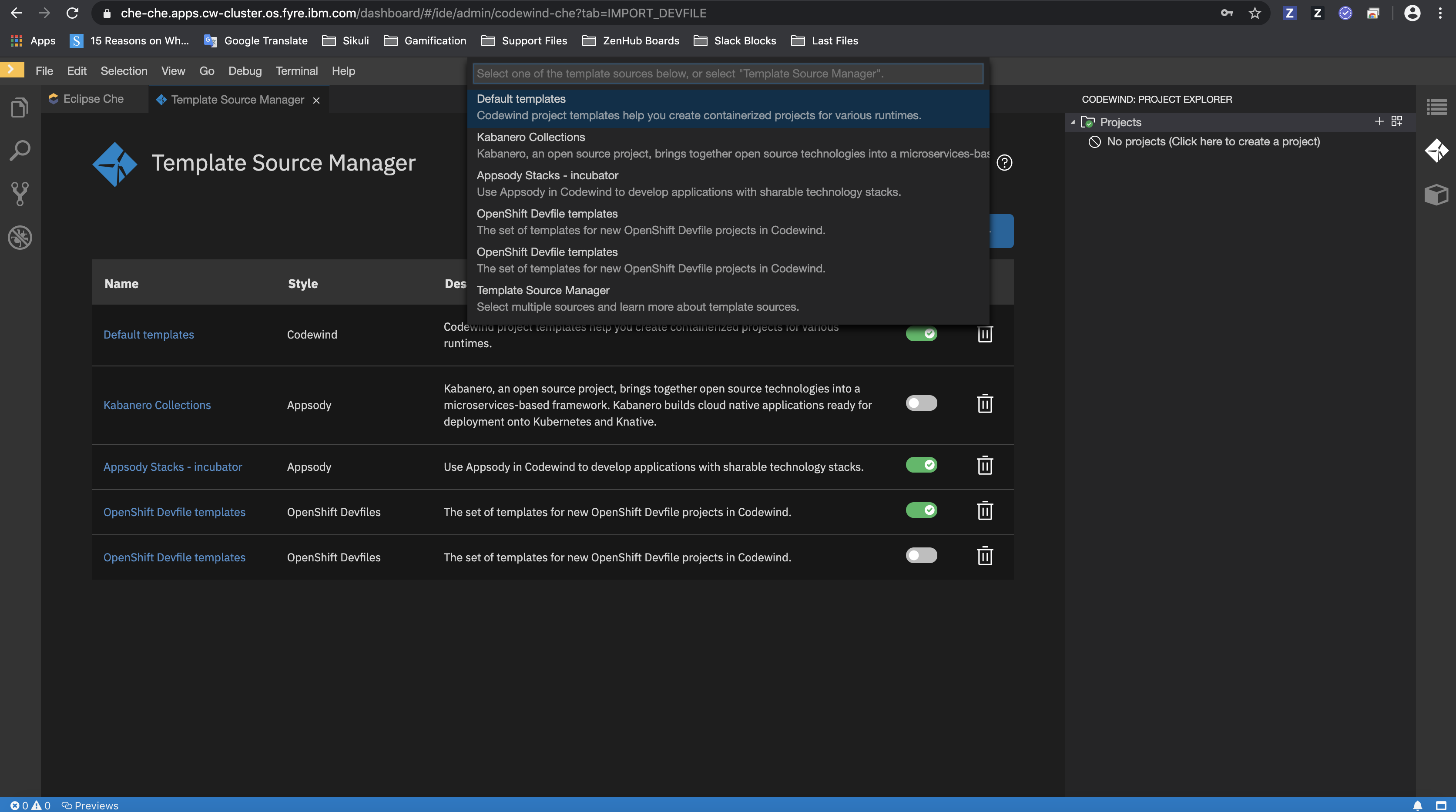Click the help question mark icon
Image resolution: width=1456 pixels, height=812 pixels.
pos(1004,163)
